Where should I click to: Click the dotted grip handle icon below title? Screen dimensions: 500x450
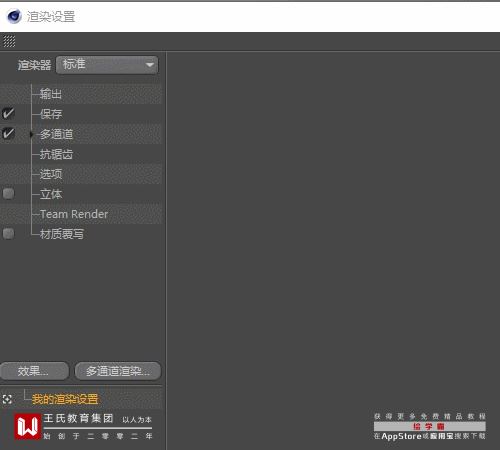coord(9,41)
